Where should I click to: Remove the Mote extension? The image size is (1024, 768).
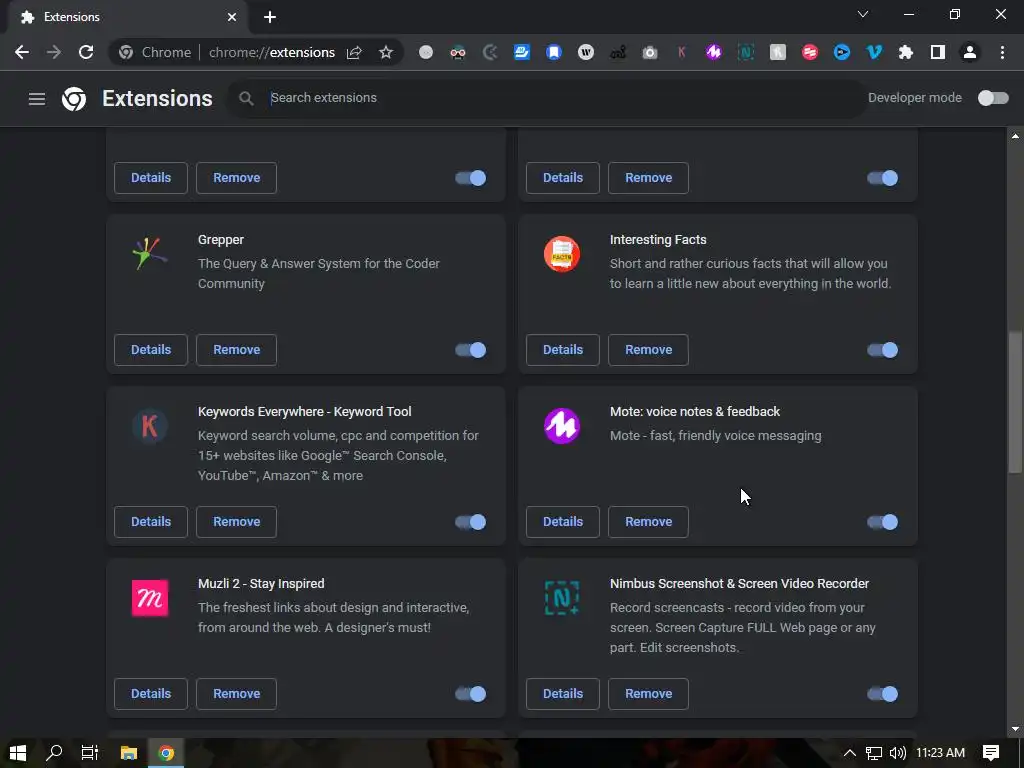click(648, 522)
